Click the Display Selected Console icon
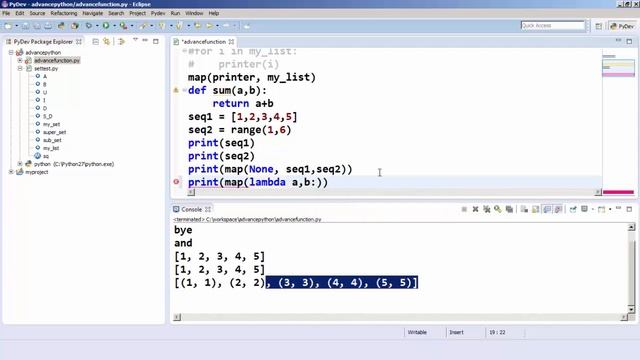 click(x=584, y=209)
